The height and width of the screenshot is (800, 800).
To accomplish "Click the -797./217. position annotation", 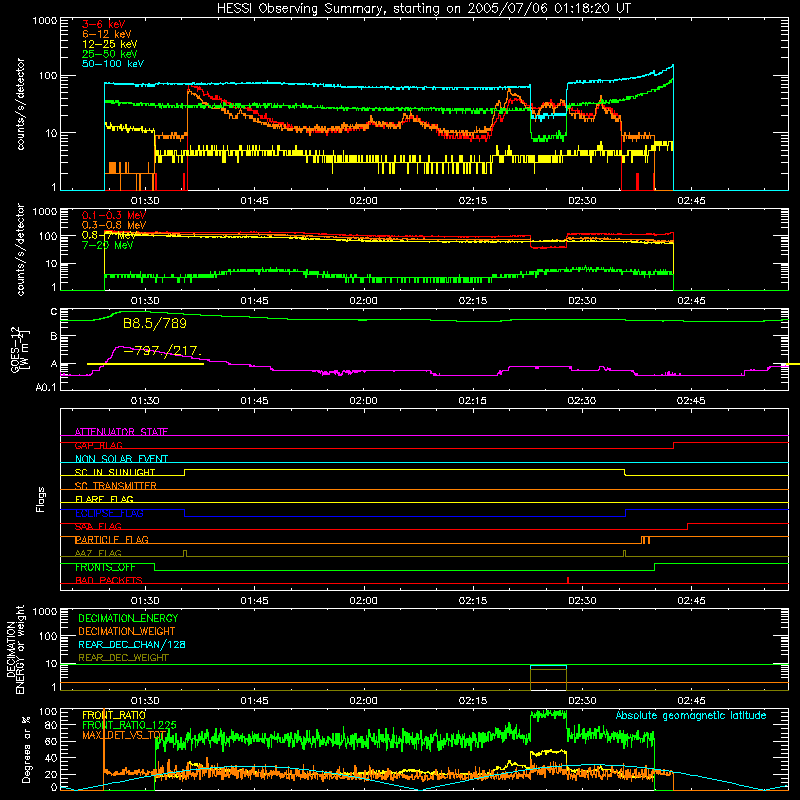I will click(x=163, y=351).
